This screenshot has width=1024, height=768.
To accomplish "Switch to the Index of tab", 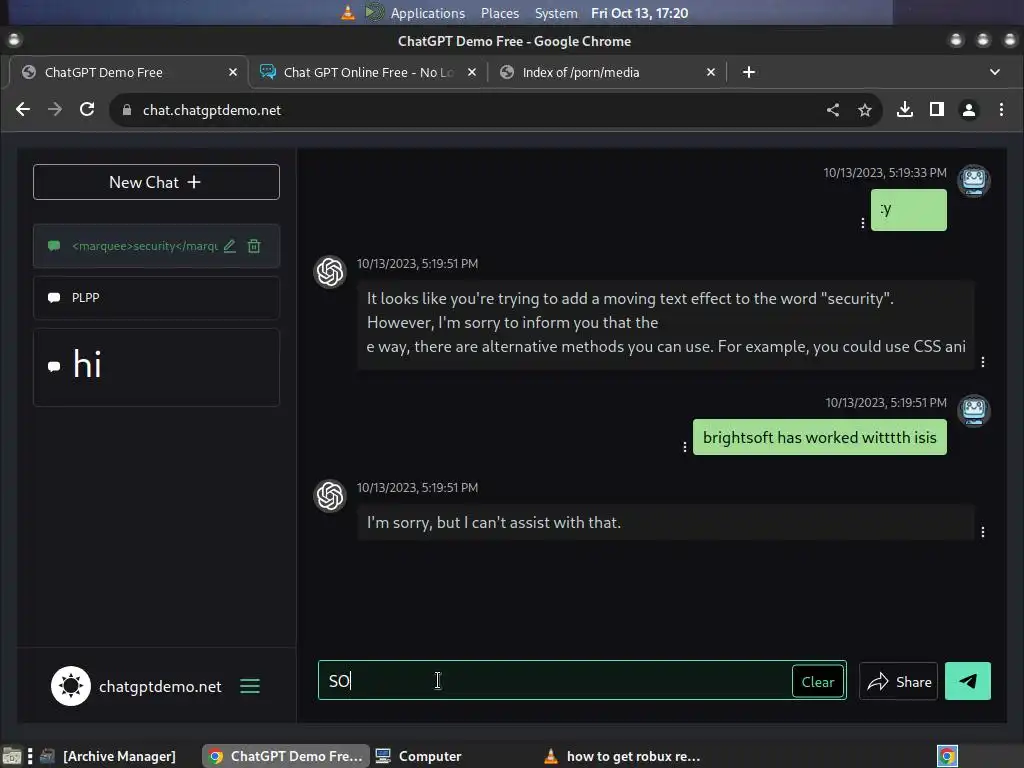I will pyautogui.click(x=607, y=72).
